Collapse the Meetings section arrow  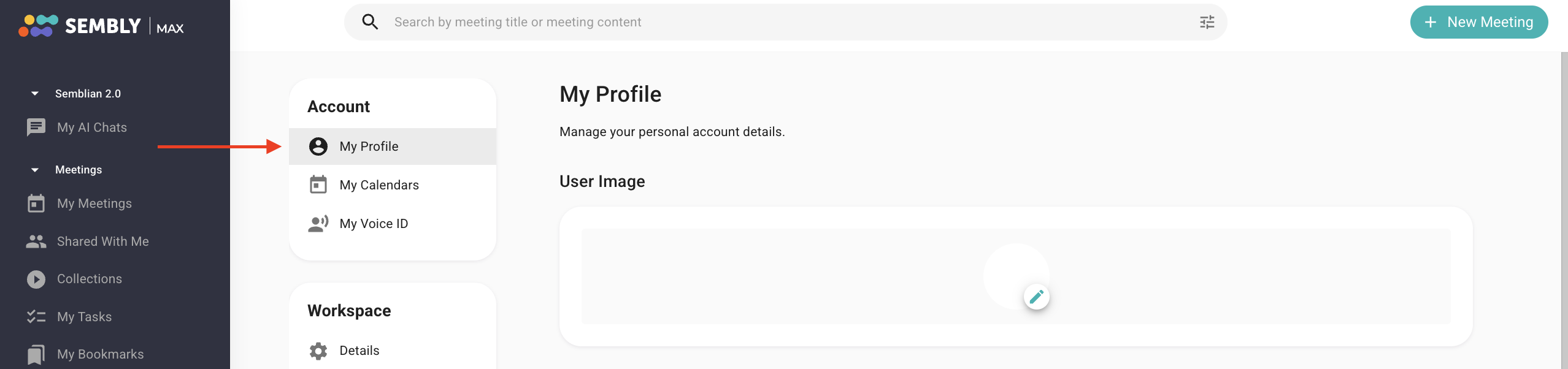coord(35,170)
